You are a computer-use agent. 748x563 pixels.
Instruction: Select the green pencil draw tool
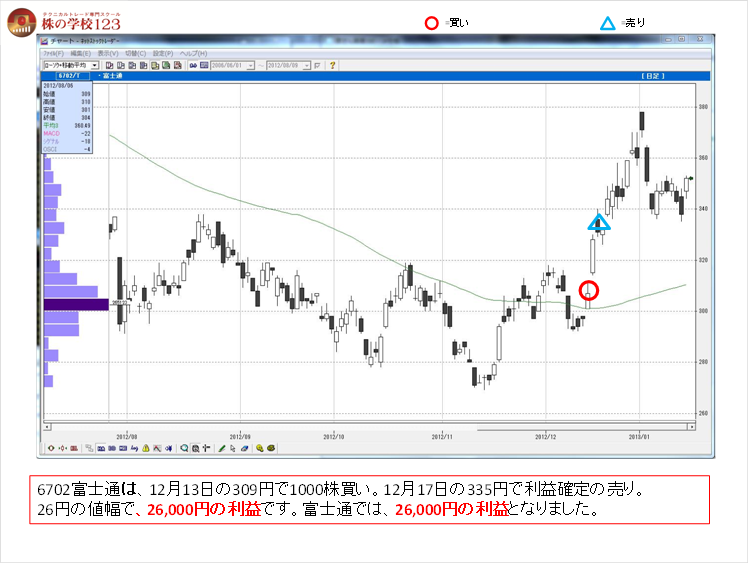(x=222, y=448)
